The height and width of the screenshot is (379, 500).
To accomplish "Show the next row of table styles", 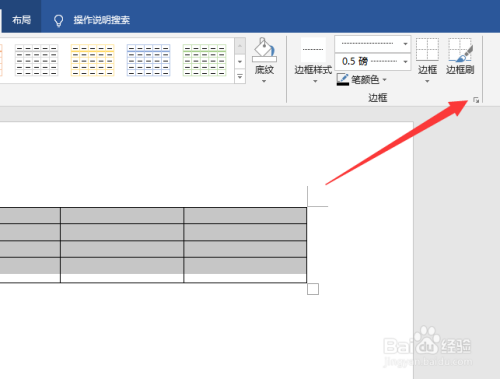I will coord(240,62).
